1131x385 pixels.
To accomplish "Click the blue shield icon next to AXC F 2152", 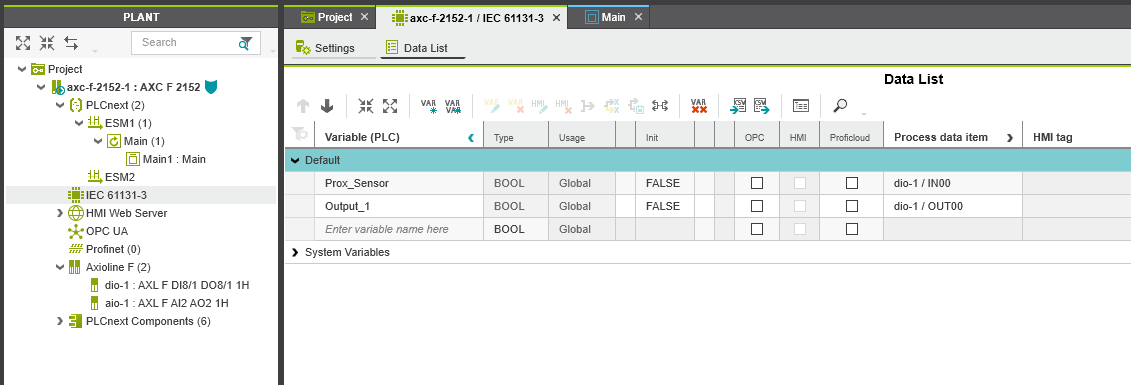I will (x=211, y=87).
